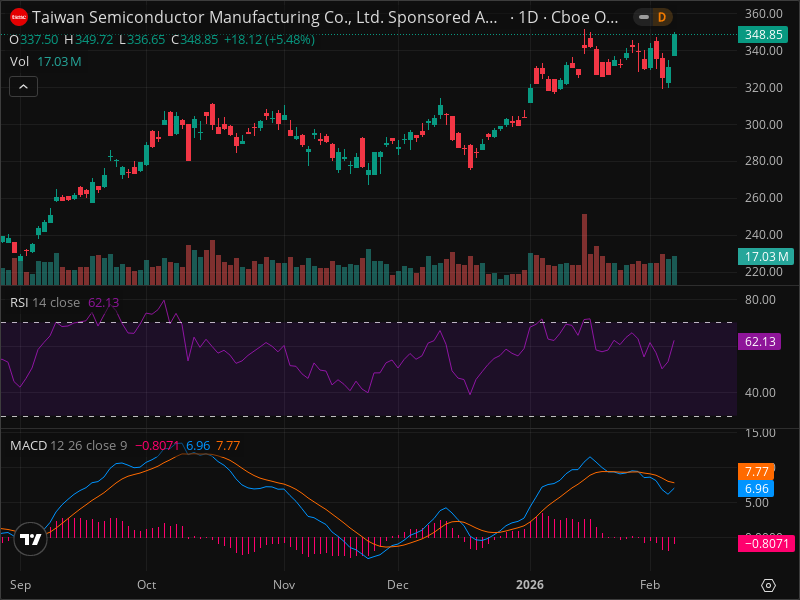The width and height of the screenshot is (800, 600).
Task: Click the Nov date axis label
Action: 284,585
